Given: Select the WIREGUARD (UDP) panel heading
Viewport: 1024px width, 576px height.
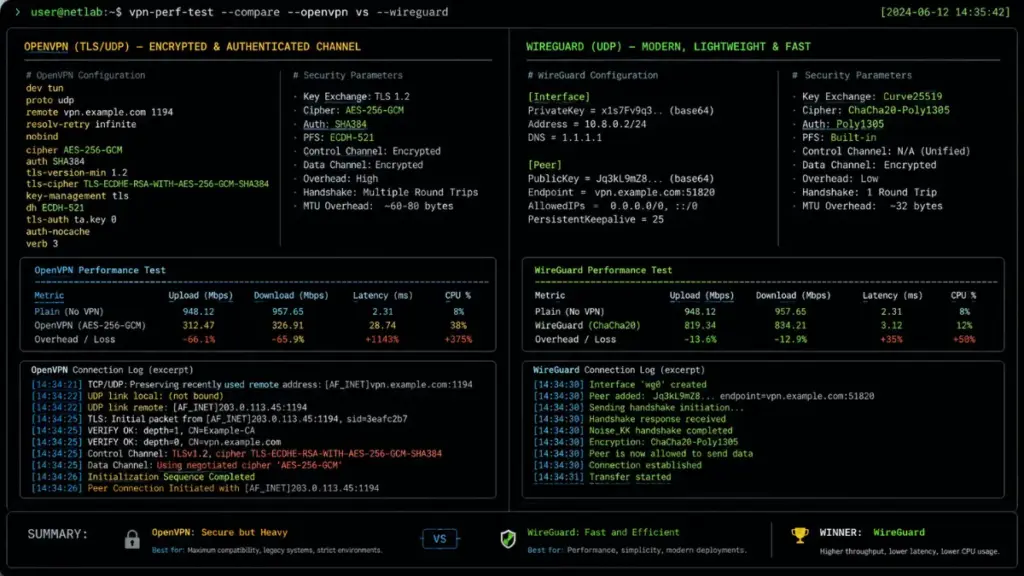Looking at the screenshot, I should [x=668, y=46].
